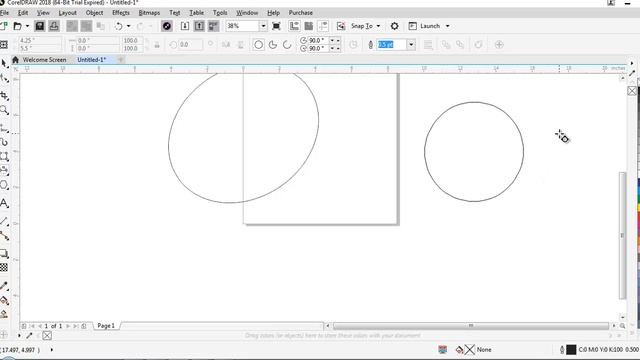Click the Quick customize plus icon
Screen dimensions: 640x360
point(499,44)
